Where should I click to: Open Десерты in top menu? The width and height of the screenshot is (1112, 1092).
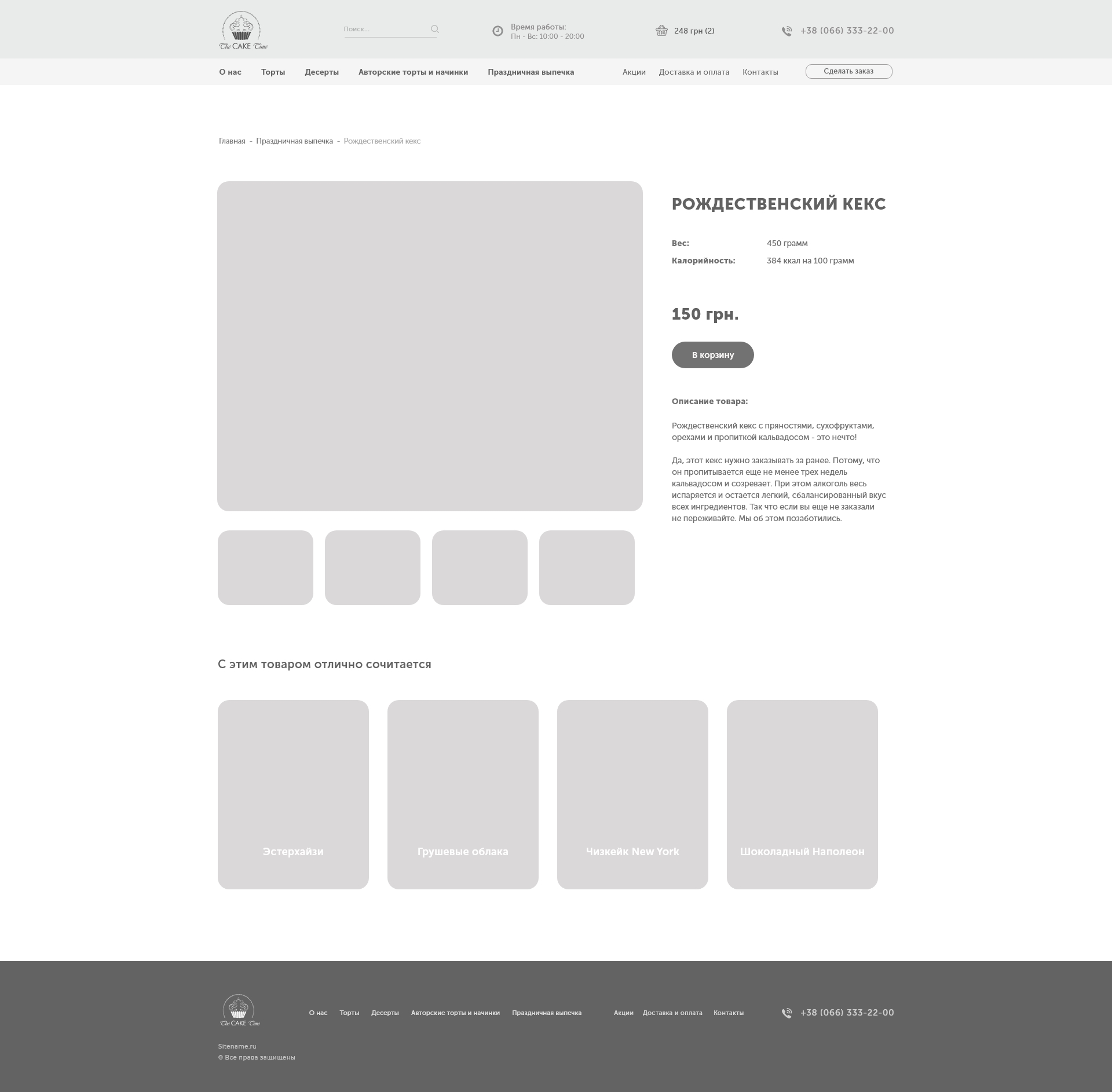point(321,72)
